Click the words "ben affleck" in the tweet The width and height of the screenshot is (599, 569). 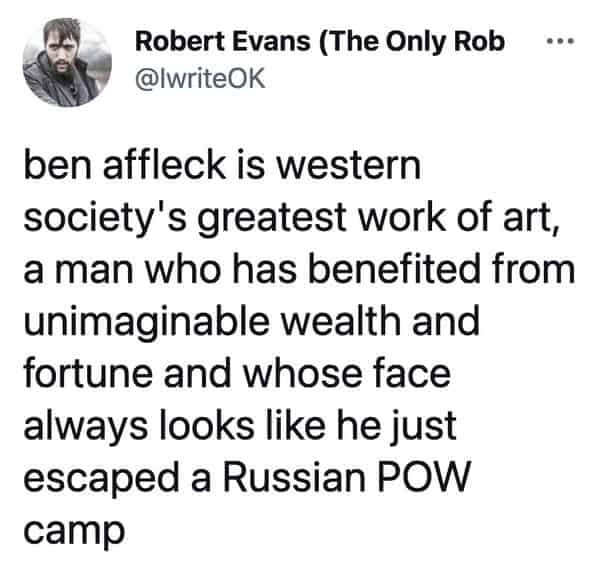[x=125, y=165]
